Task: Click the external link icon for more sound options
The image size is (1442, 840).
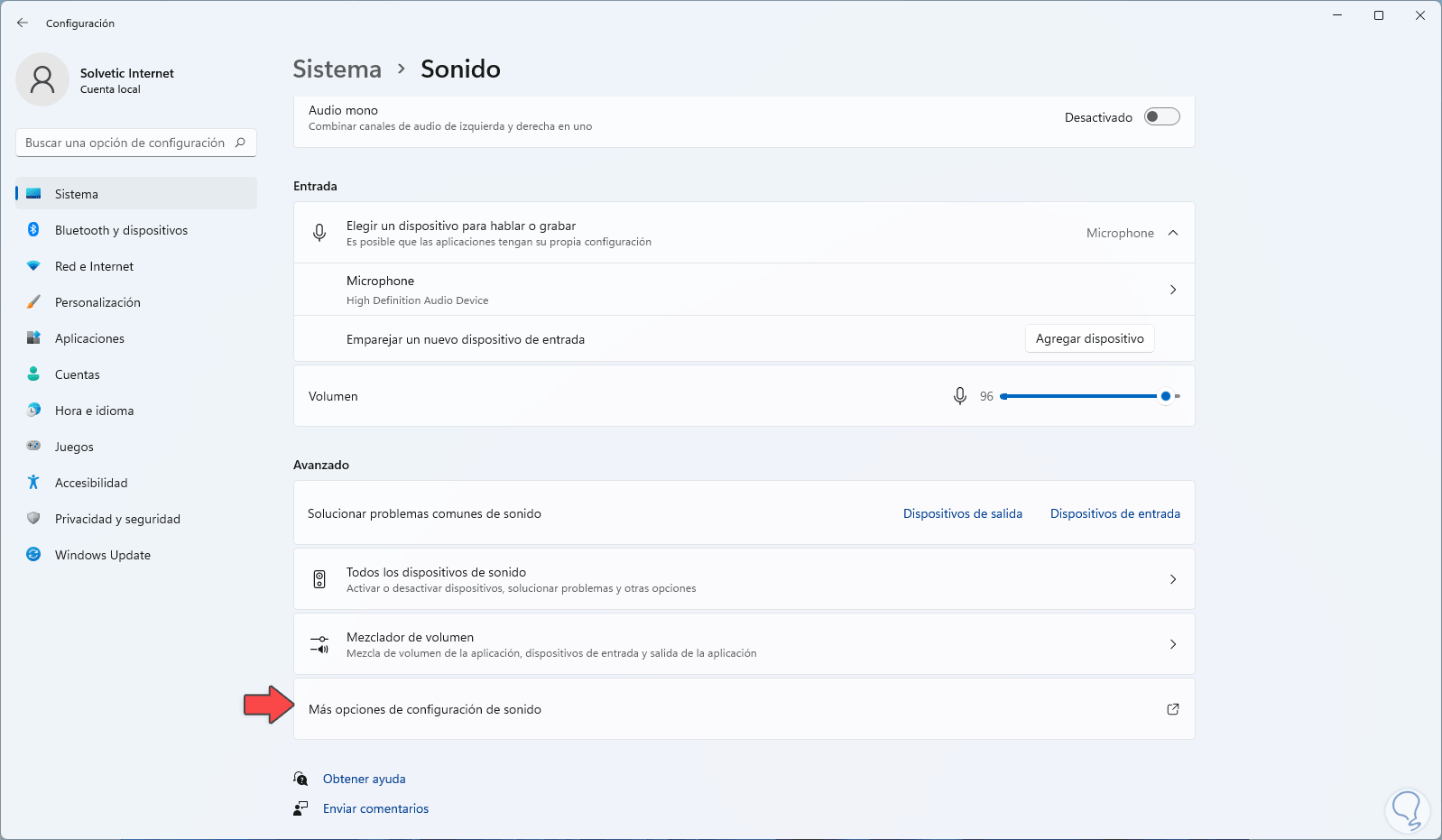Action: pyautogui.click(x=1173, y=709)
